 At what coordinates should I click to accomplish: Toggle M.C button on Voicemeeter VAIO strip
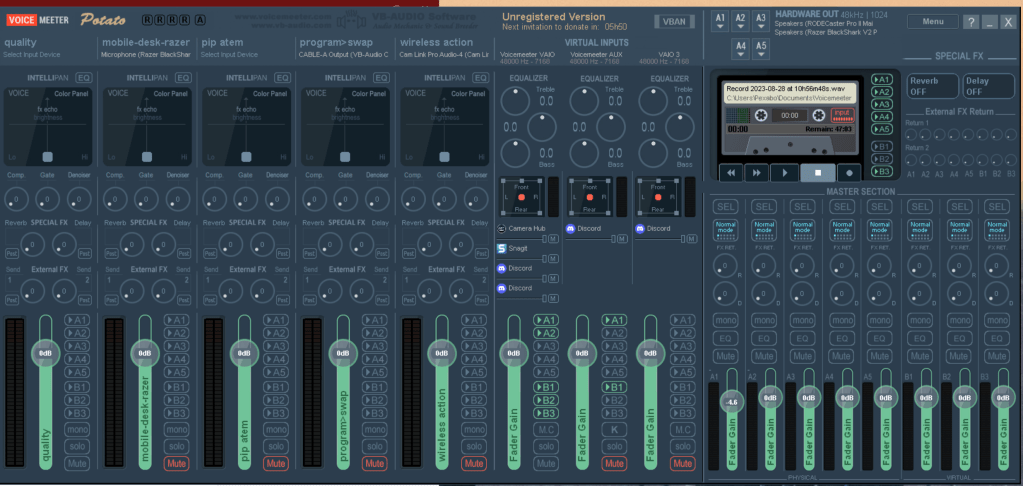click(546, 430)
